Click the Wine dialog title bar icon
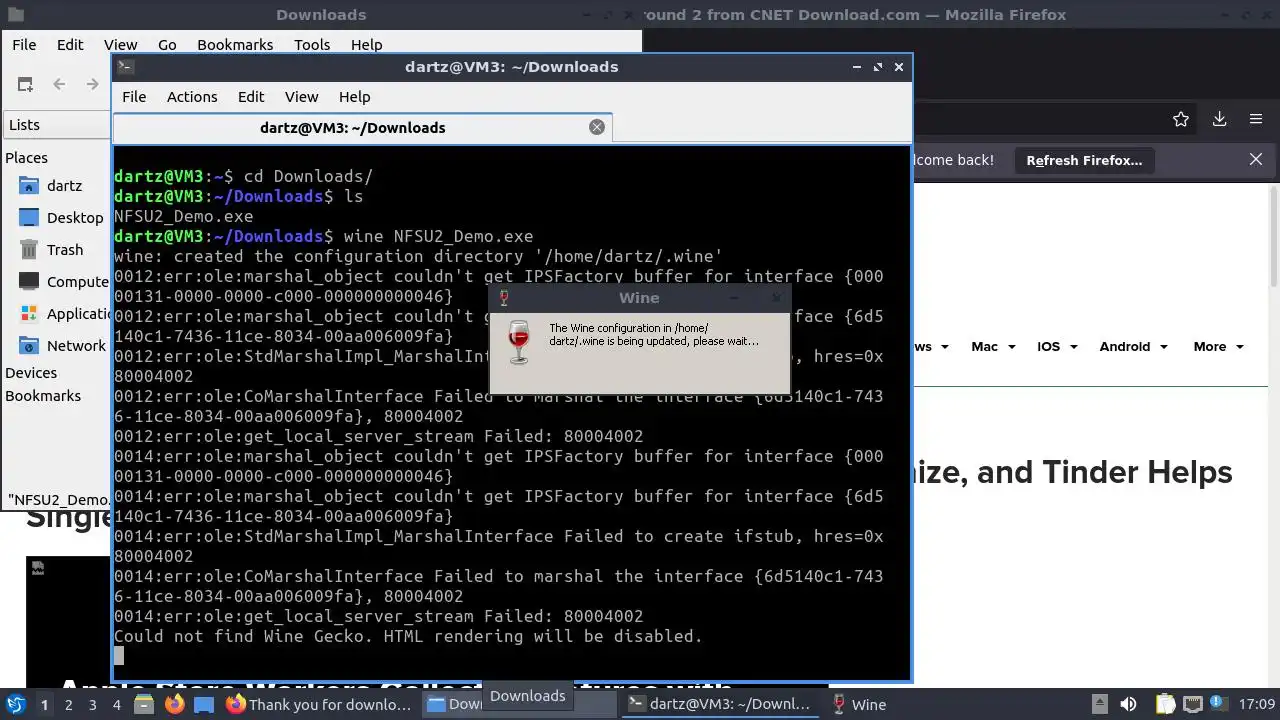This screenshot has width=1280, height=720. click(503, 298)
